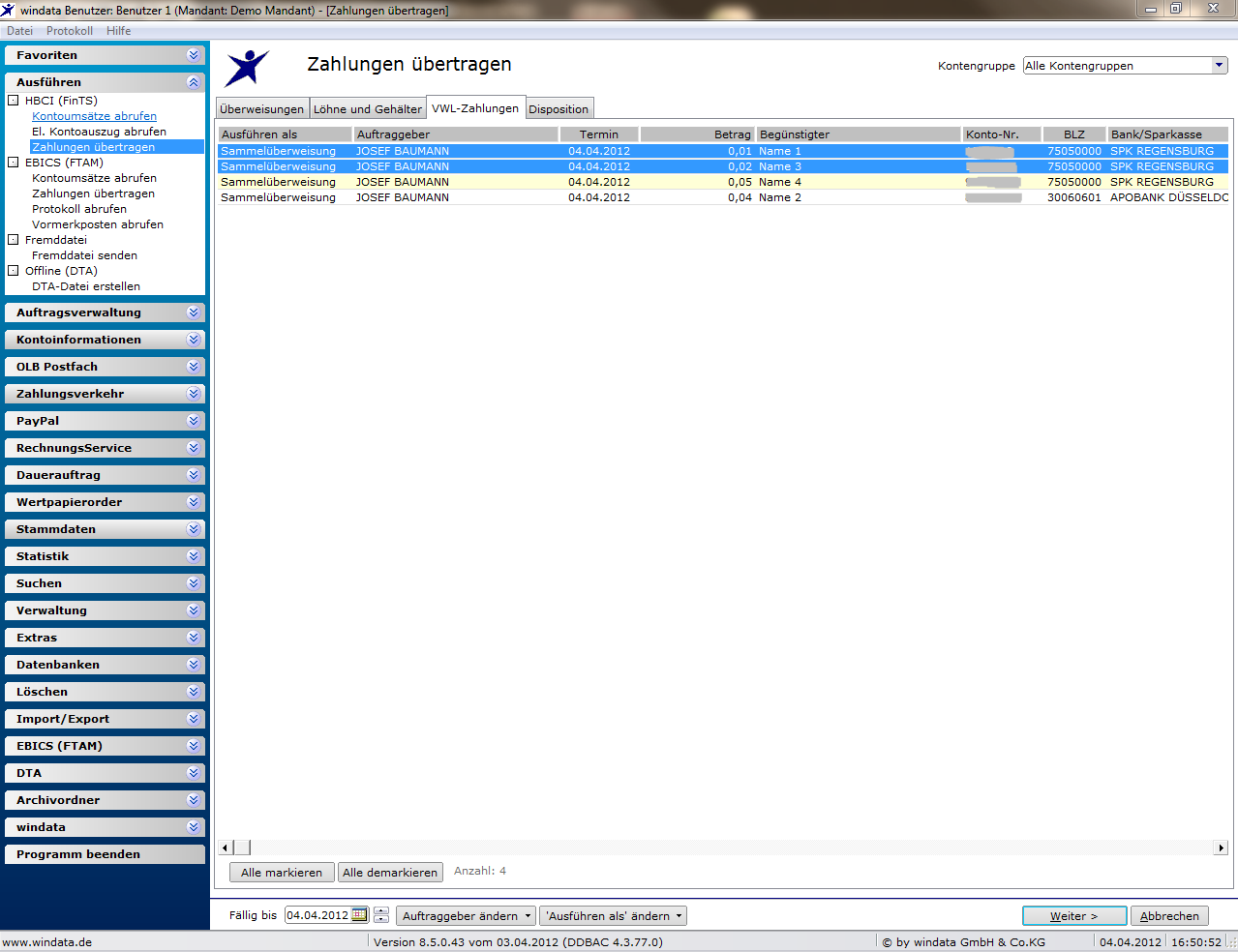
Task: Click the Alle markieren button
Action: click(282, 873)
